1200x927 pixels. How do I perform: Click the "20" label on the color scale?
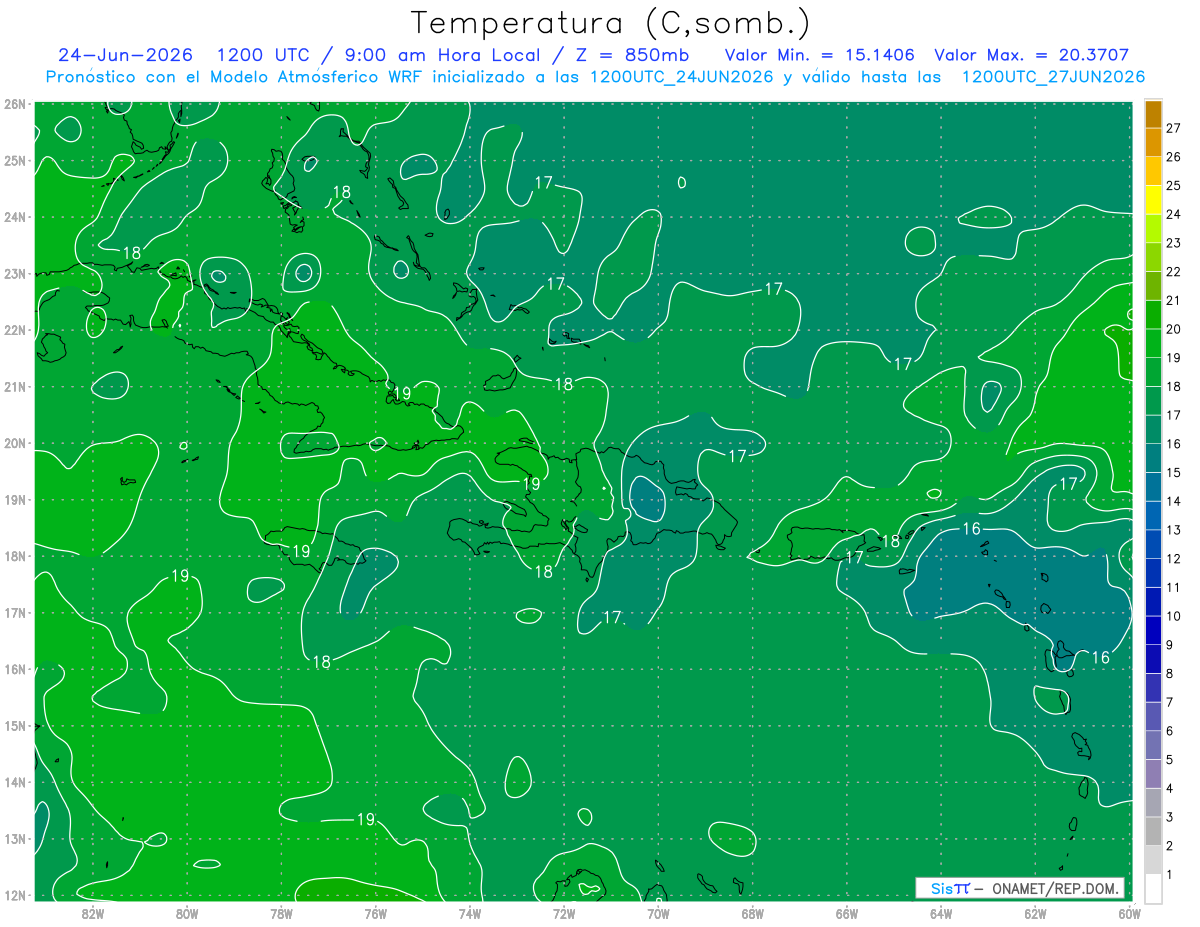(x=1174, y=329)
